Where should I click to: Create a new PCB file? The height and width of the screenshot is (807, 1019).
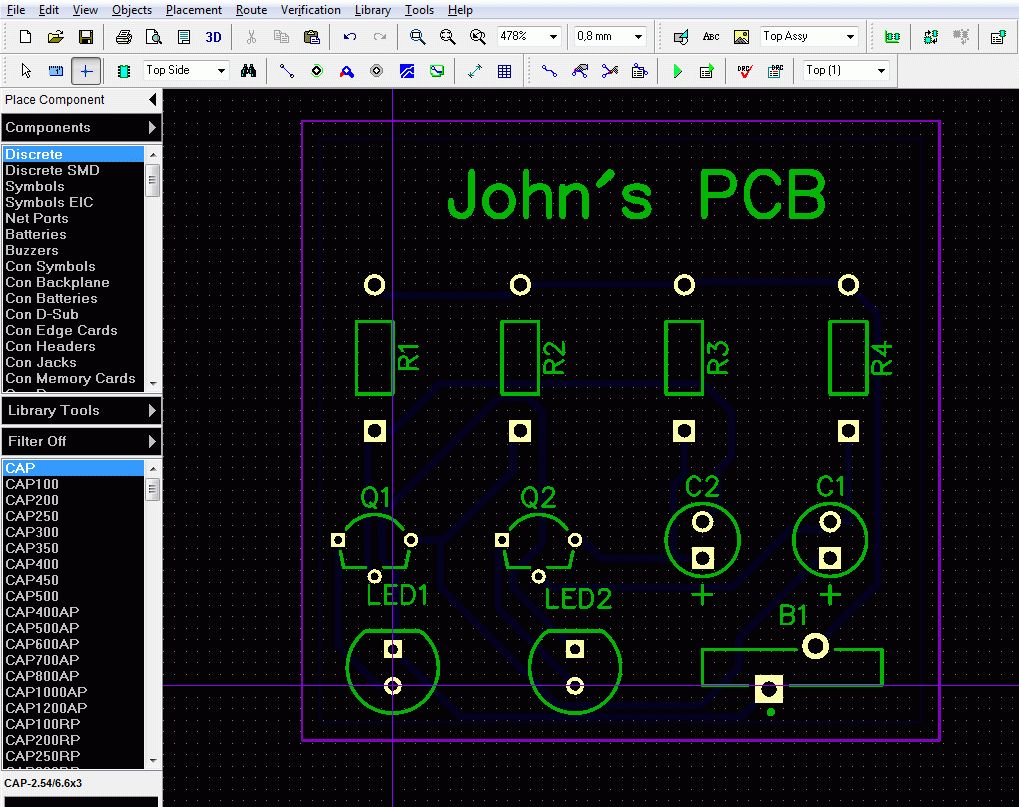(25, 36)
